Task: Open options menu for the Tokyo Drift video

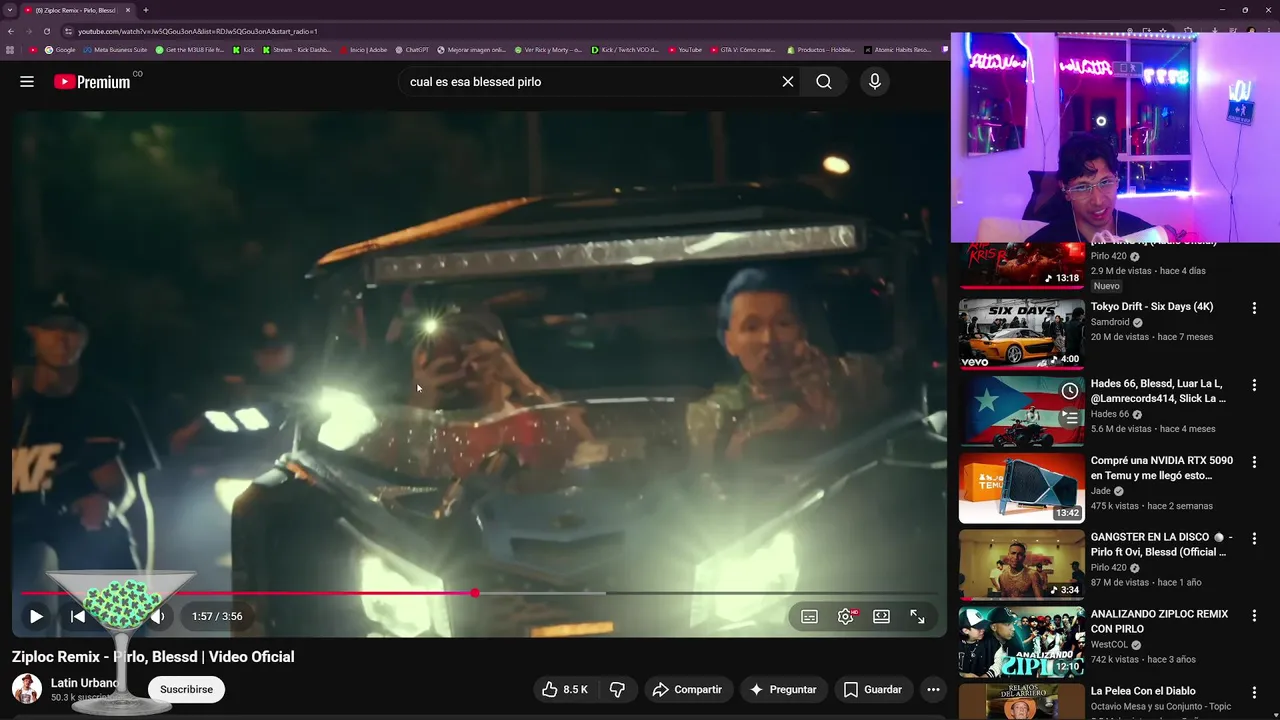Action: [x=1254, y=309]
